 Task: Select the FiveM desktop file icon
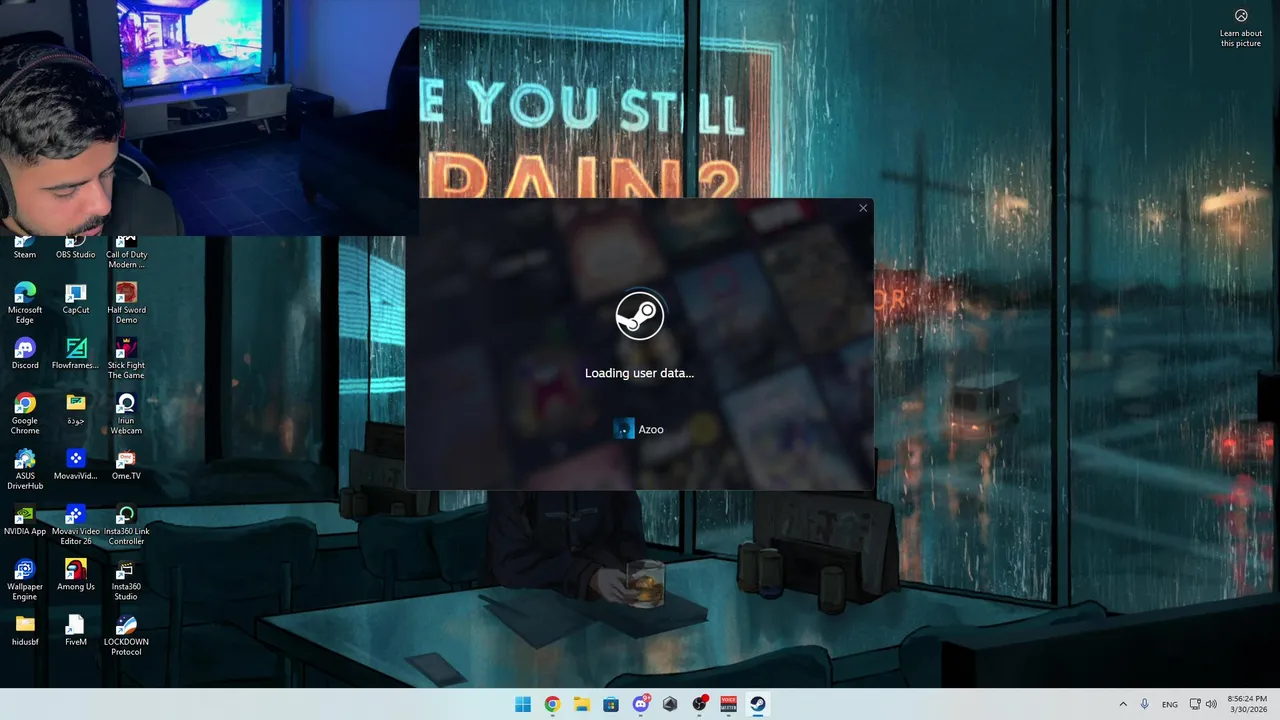76,631
